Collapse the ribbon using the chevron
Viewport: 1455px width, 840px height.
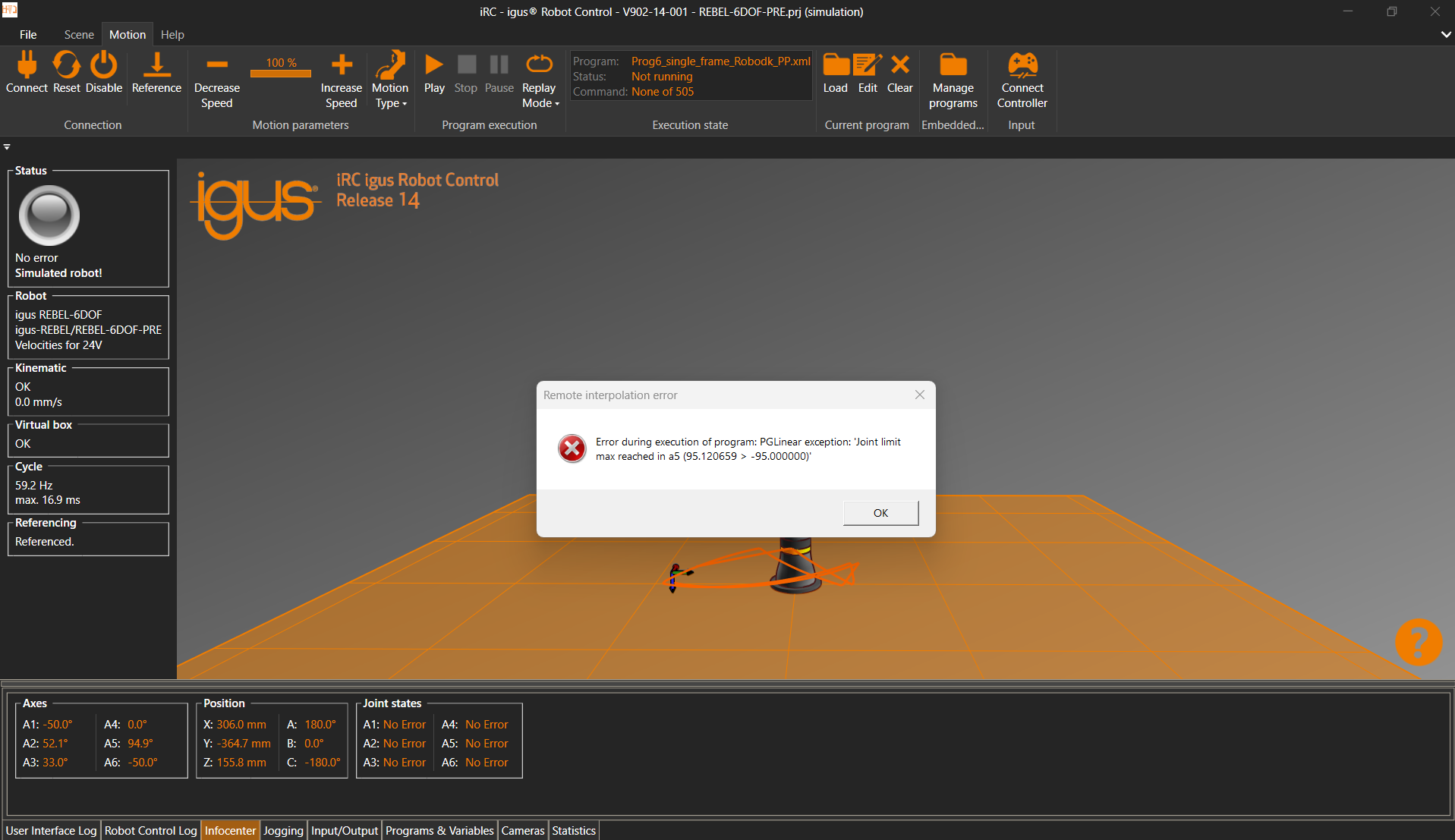1445,34
